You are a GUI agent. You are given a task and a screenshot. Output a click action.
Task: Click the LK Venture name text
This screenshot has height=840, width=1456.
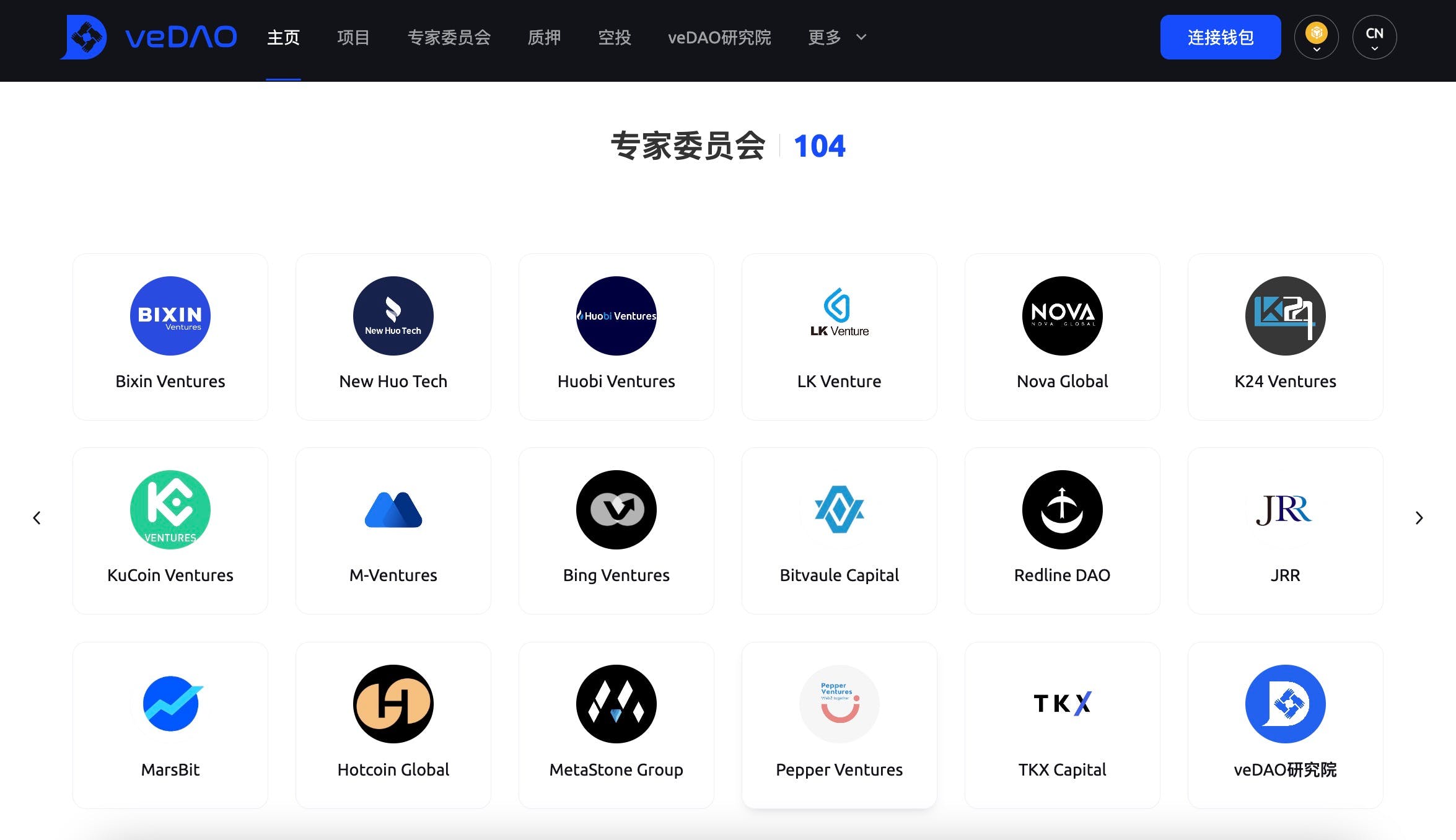[x=840, y=381]
